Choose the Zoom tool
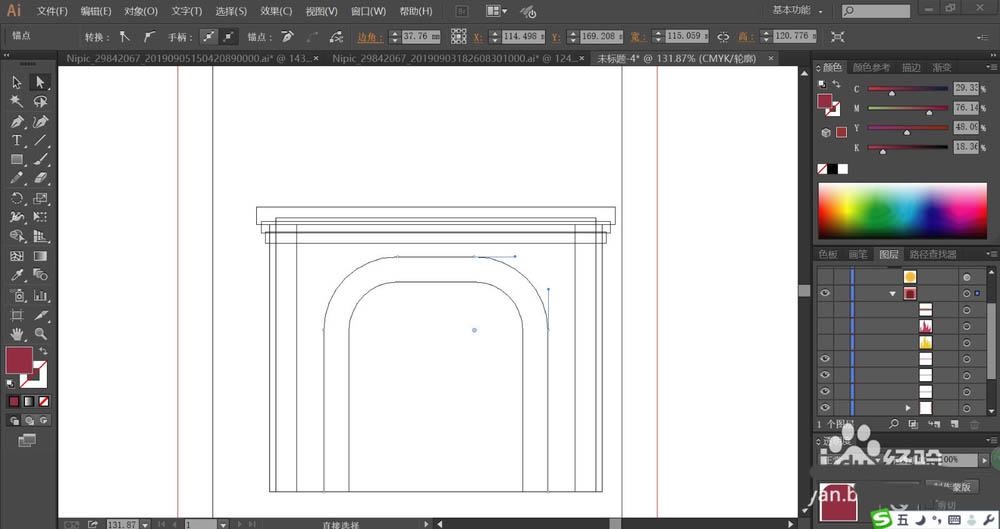Screen dimensions: 1000x529 point(40,334)
